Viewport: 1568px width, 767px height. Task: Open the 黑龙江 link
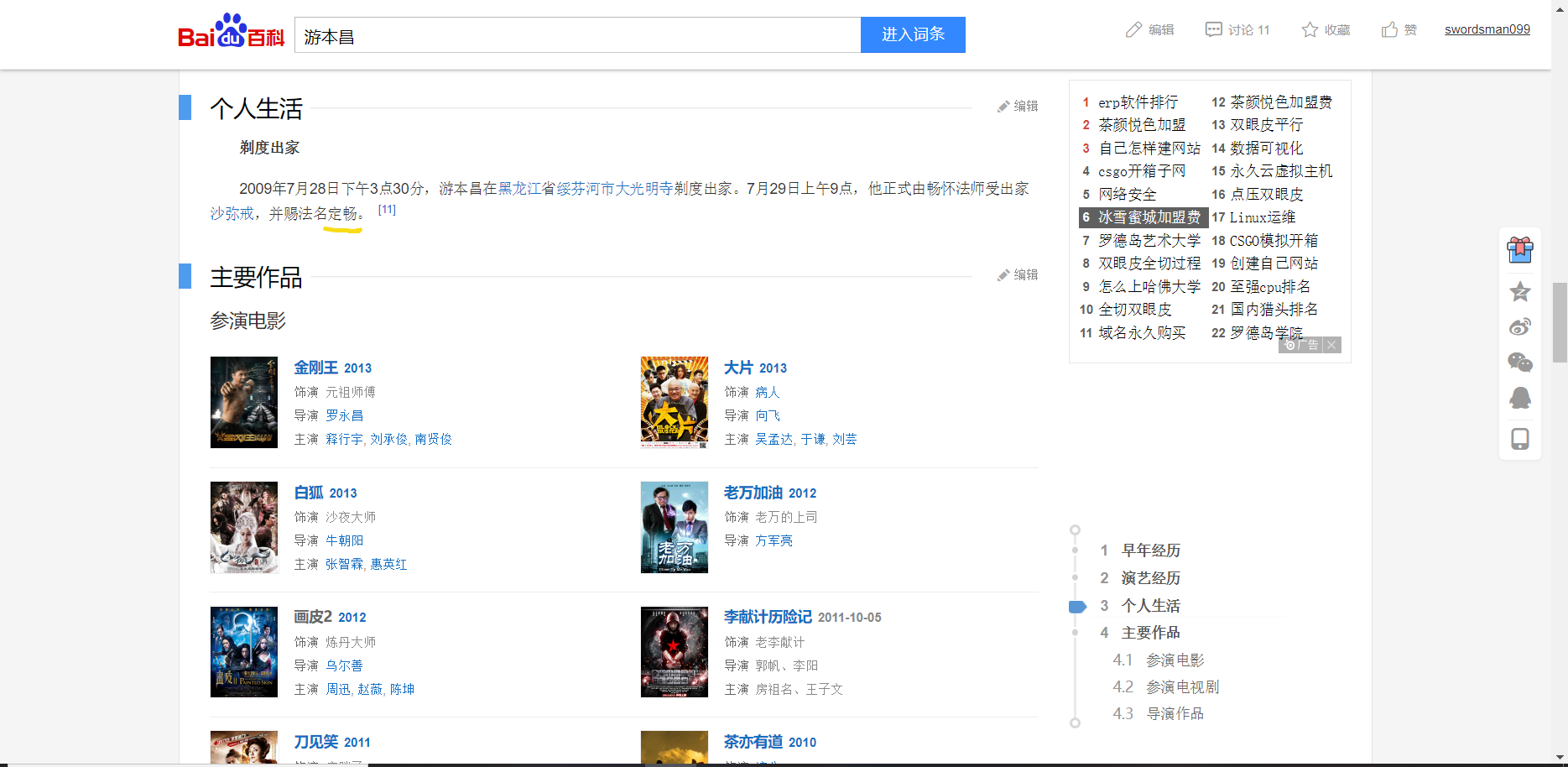pos(520,189)
